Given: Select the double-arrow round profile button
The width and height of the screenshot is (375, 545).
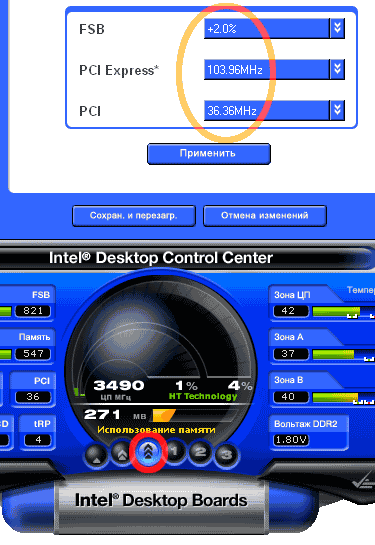Looking at the screenshot, I should point(121,452).
